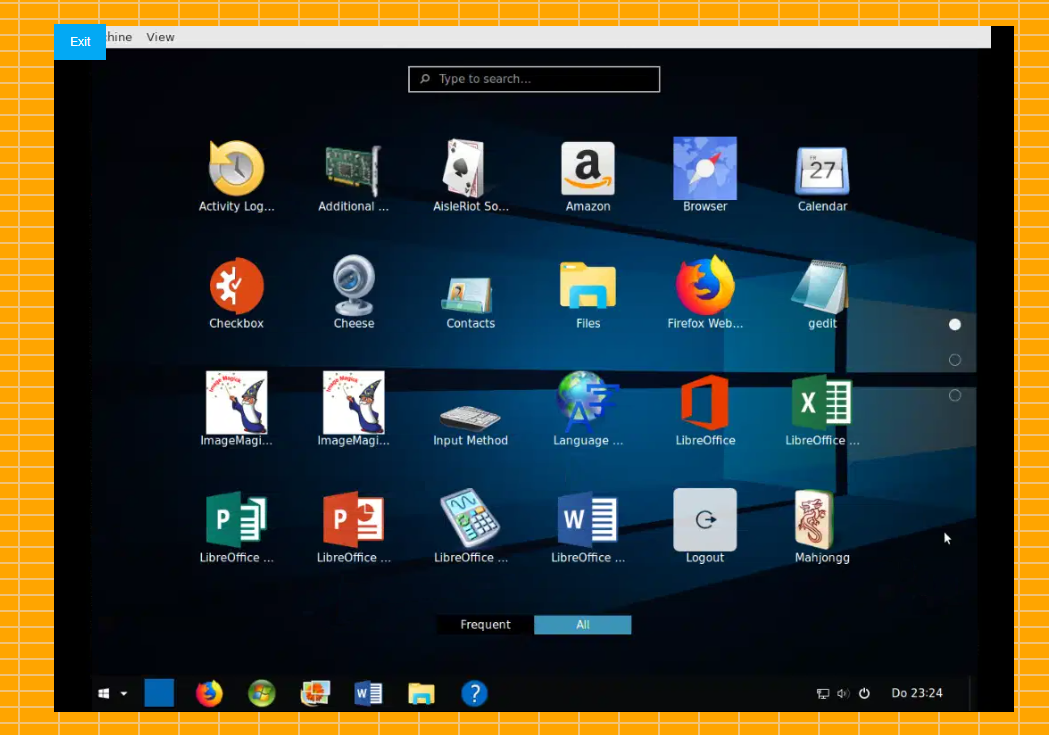The image size is (1049, 735).
Task: Jump to the last page indicator dot
Action: click(955, 395)
